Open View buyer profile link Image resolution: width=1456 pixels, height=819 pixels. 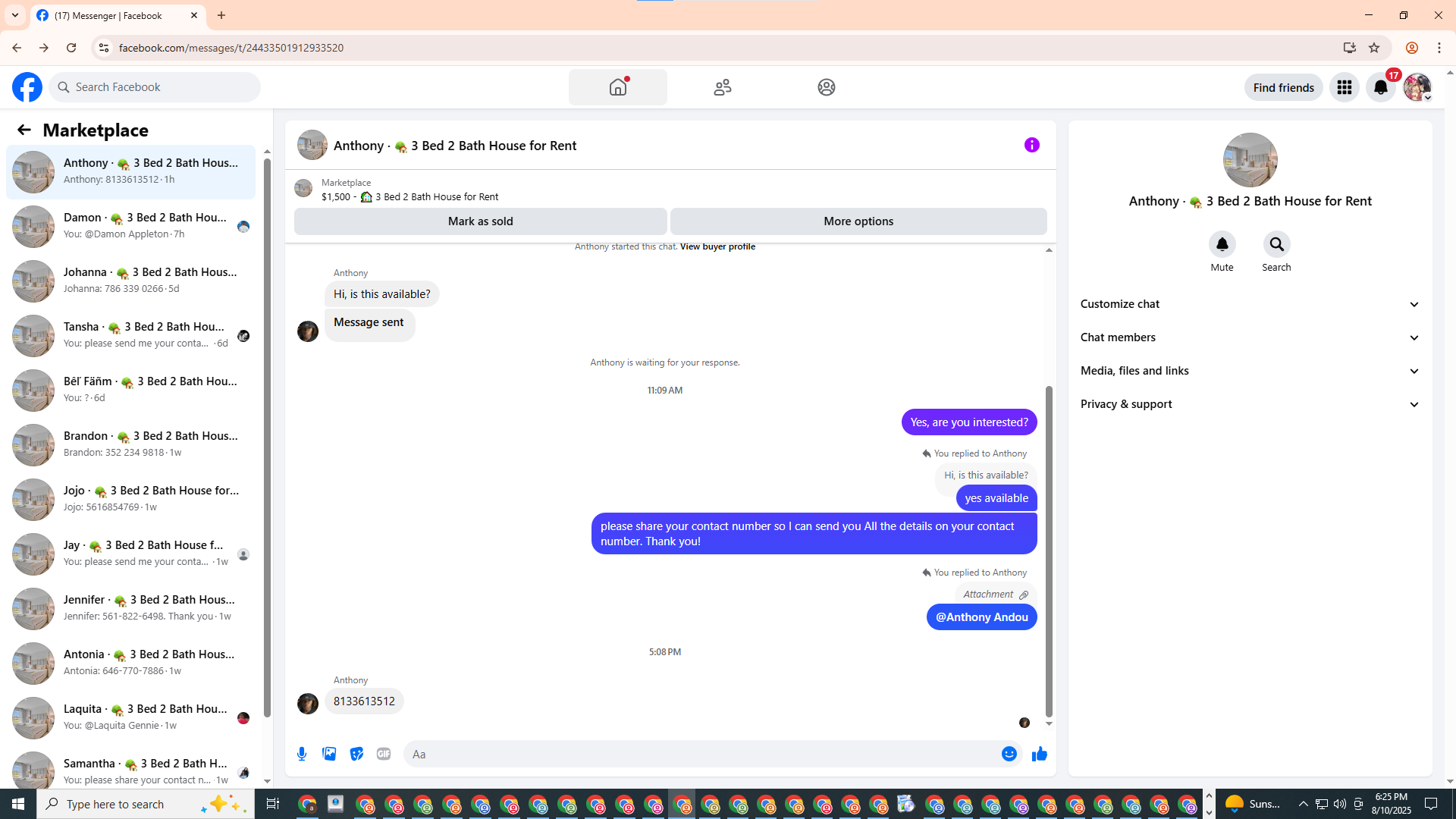(x=717, y=246)
